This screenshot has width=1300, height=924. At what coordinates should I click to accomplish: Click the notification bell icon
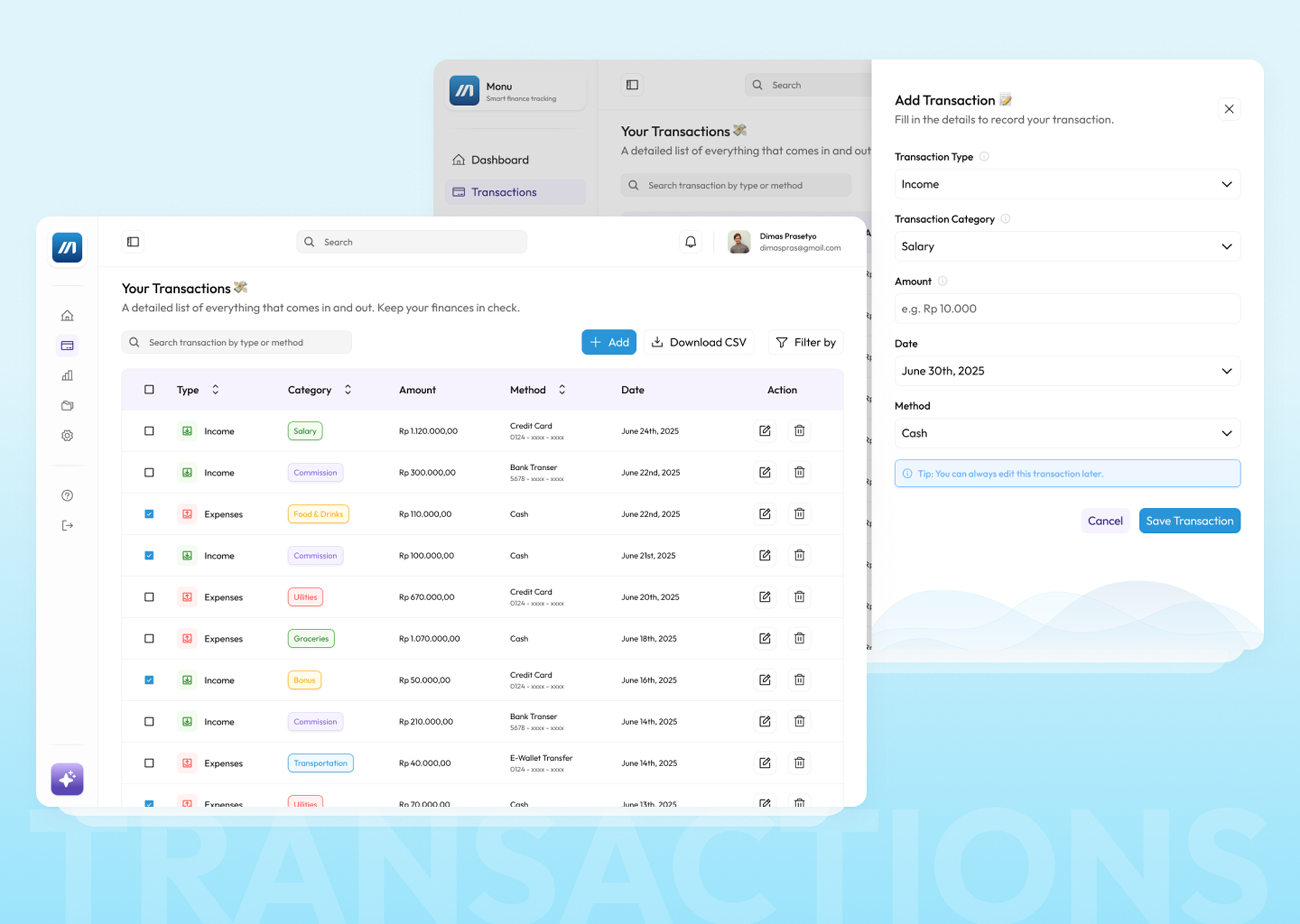click(691, 242)
